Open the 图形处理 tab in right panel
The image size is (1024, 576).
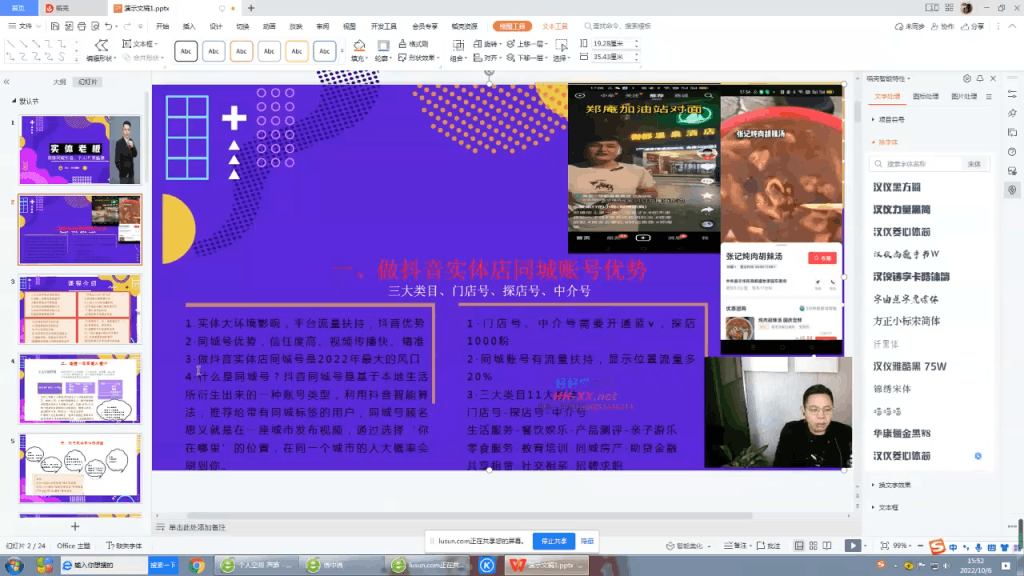click(925, 96)
